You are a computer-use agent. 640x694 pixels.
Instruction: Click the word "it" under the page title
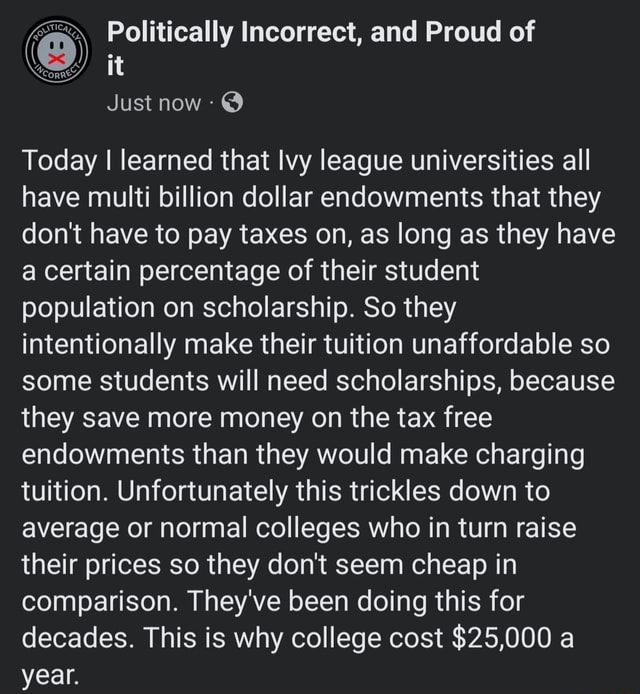pos(115,66)
